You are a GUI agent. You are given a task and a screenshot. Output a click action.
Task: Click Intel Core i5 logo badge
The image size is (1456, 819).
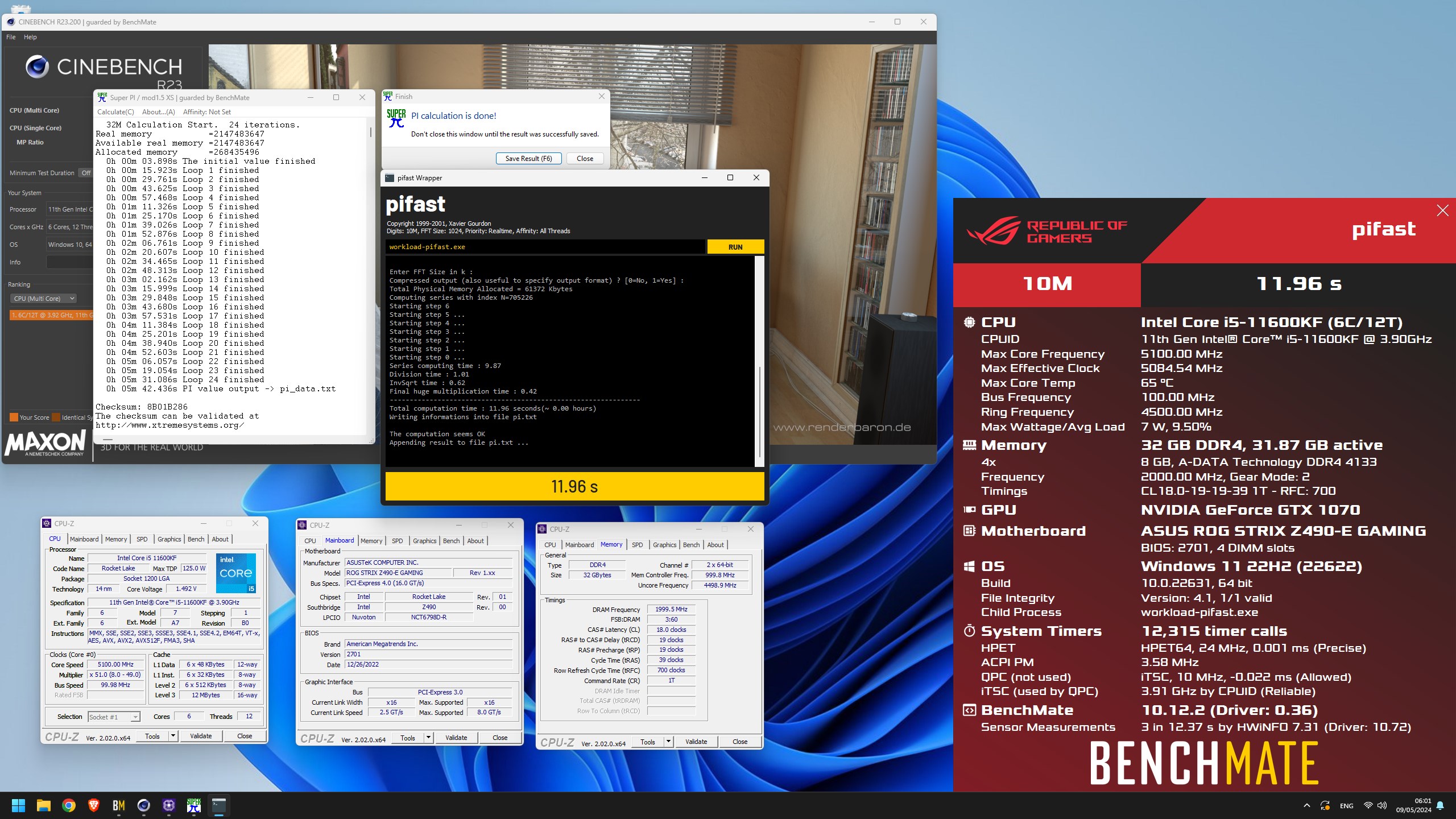tap(236, 573)
